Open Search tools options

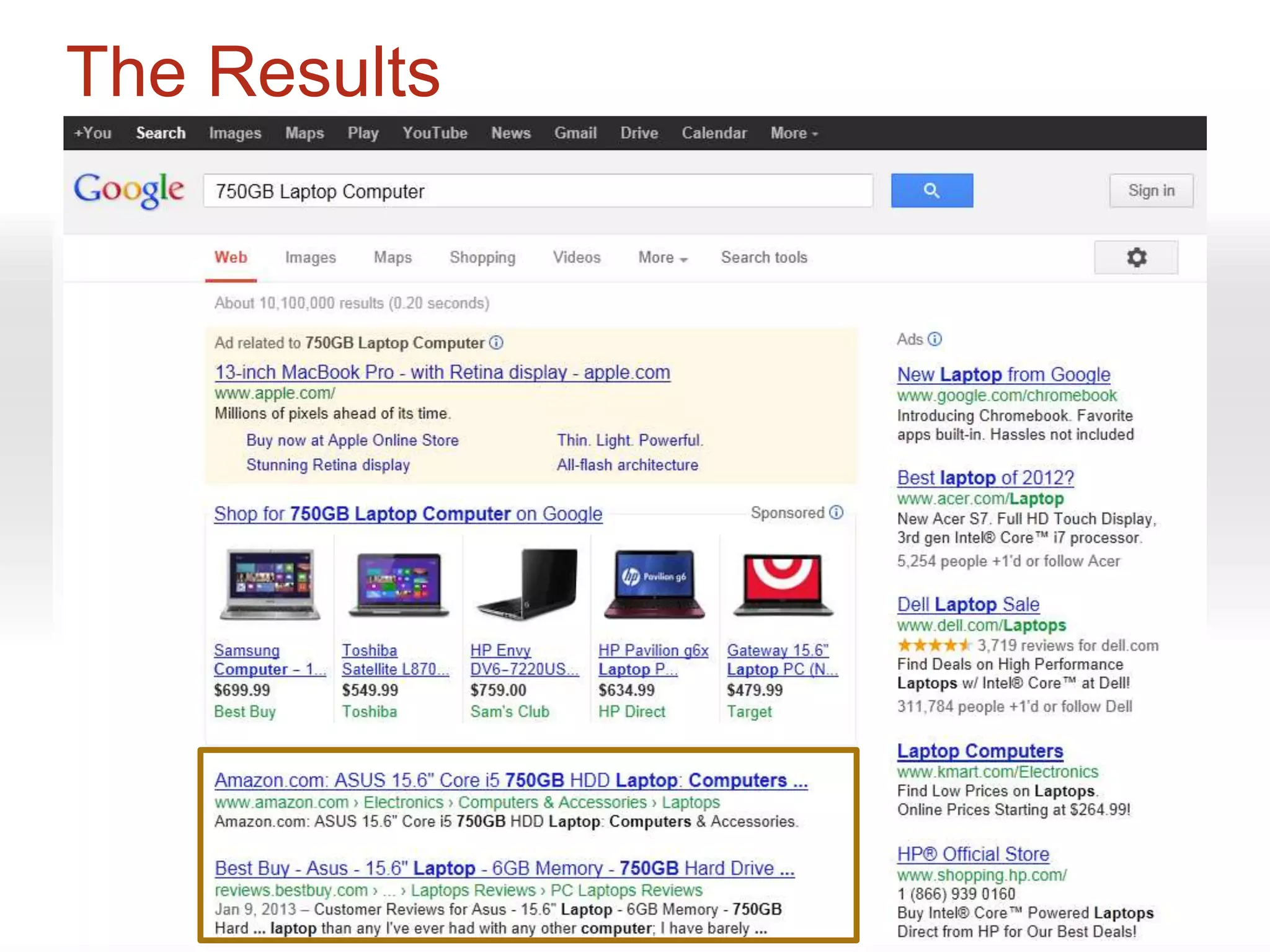coord(763,257)
